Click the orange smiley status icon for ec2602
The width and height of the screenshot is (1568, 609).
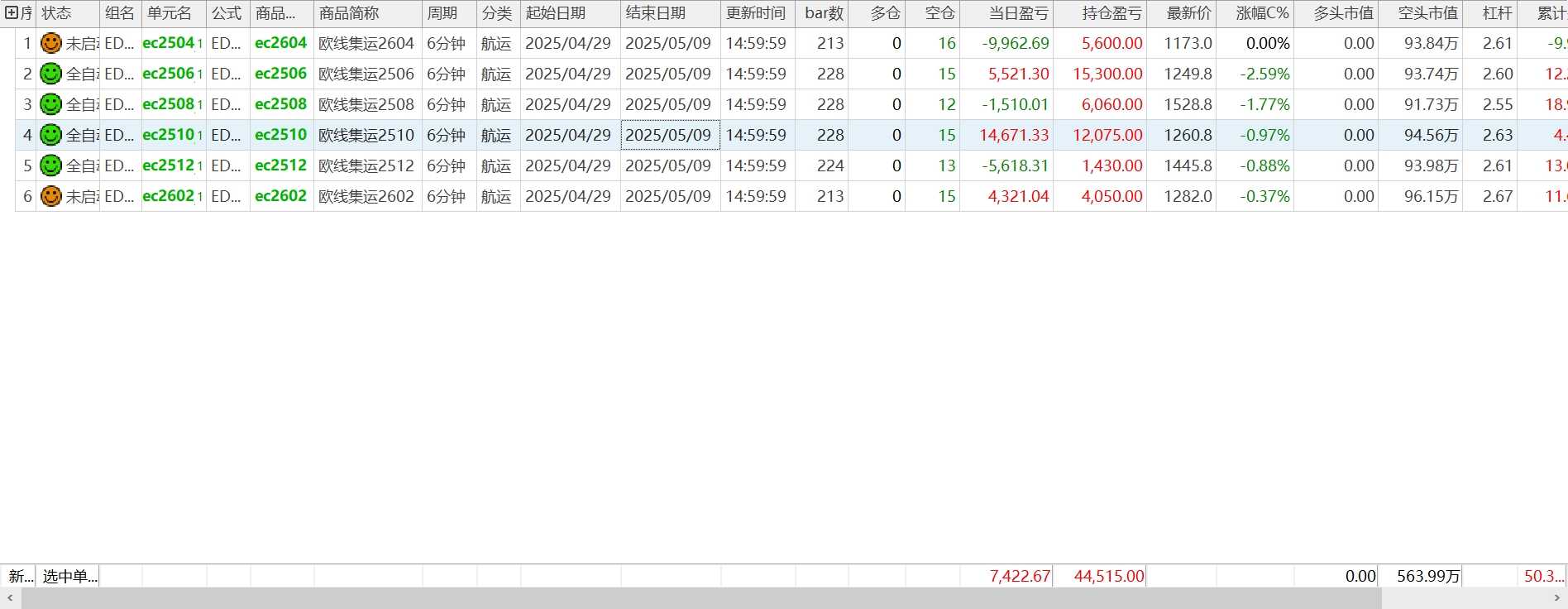tap(51, 196)
